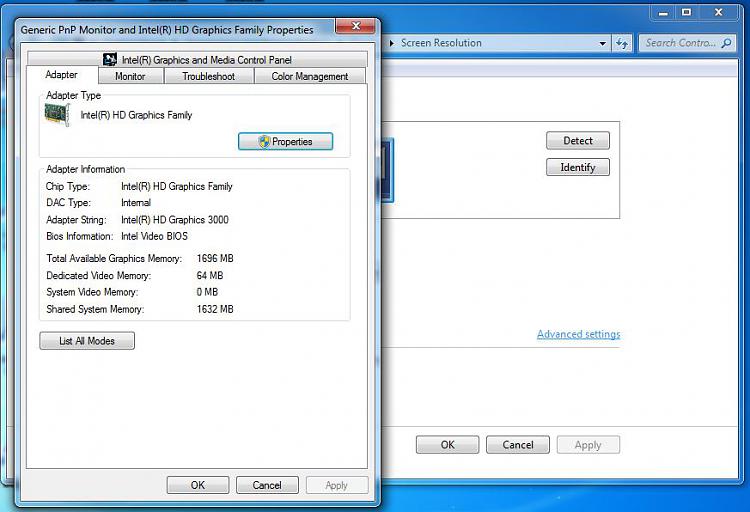Open the Advanced settings link
The image size is (750, 512).
(578, 334)
